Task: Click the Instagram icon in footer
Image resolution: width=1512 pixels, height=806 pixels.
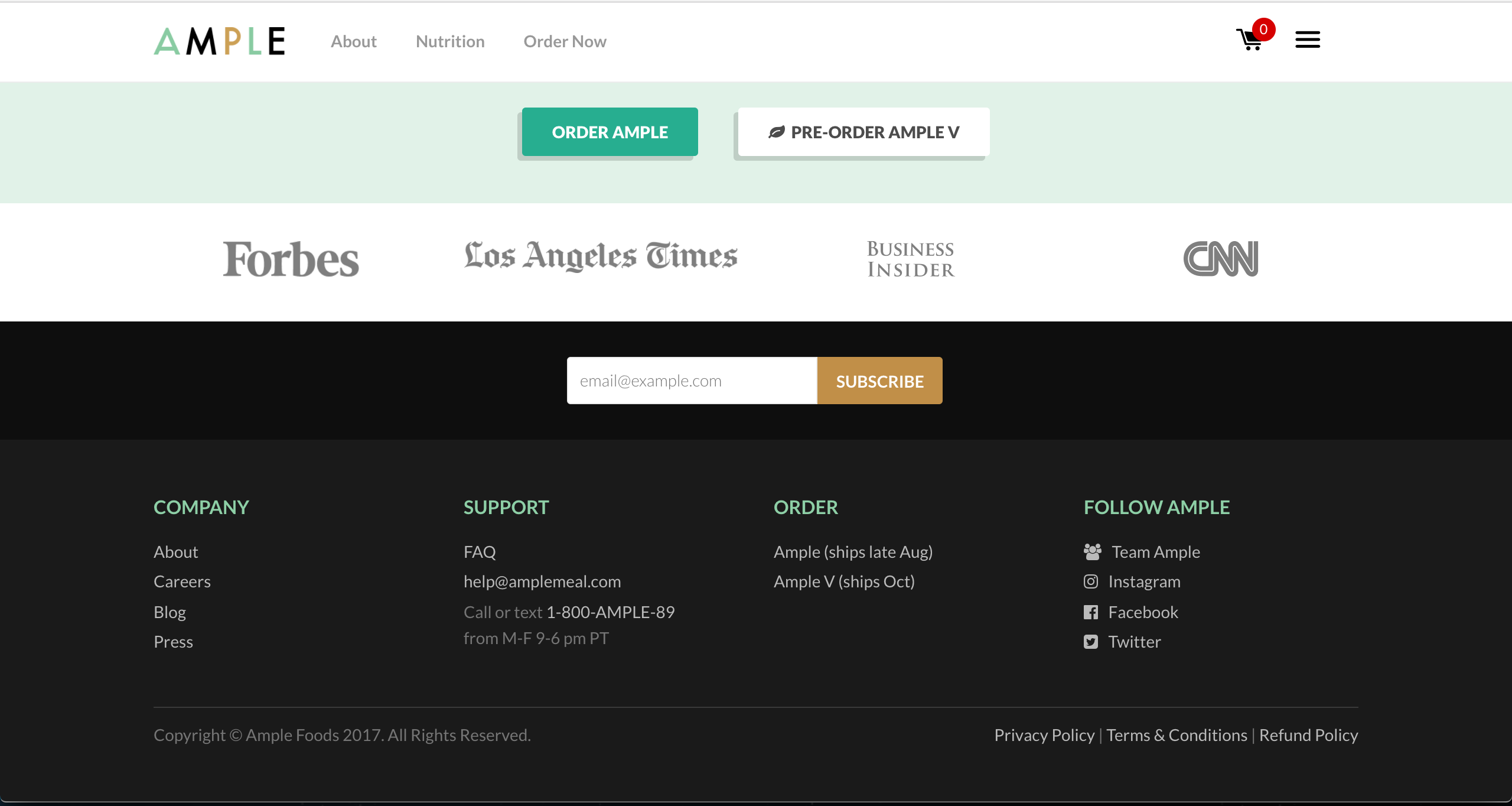Action: click(1090, 582)
